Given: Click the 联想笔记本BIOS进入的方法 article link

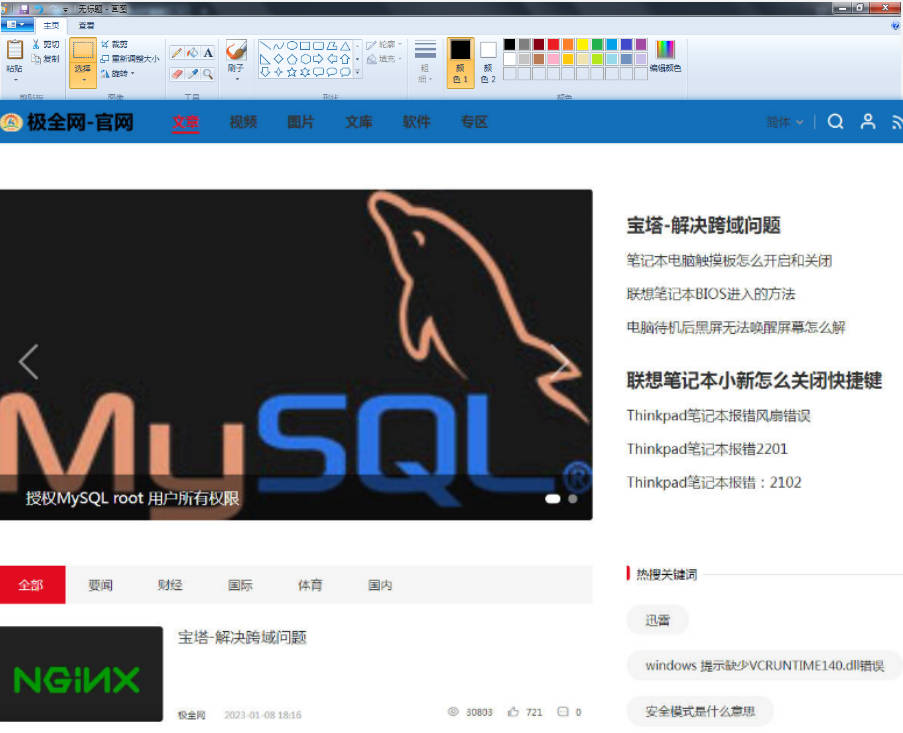Looking at the screenshot, I should [711, 294].
